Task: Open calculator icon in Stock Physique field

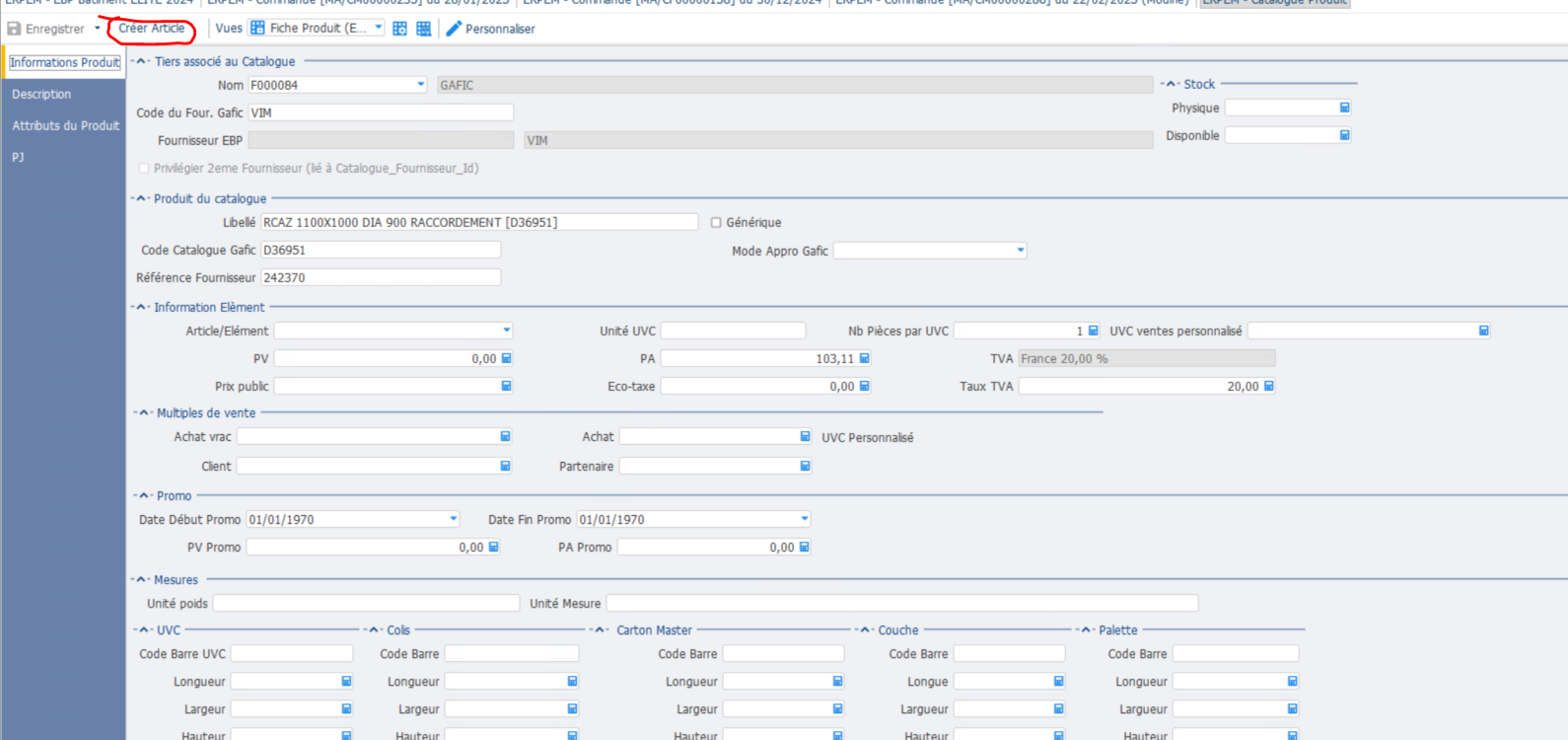Action: click(1344, 108)
